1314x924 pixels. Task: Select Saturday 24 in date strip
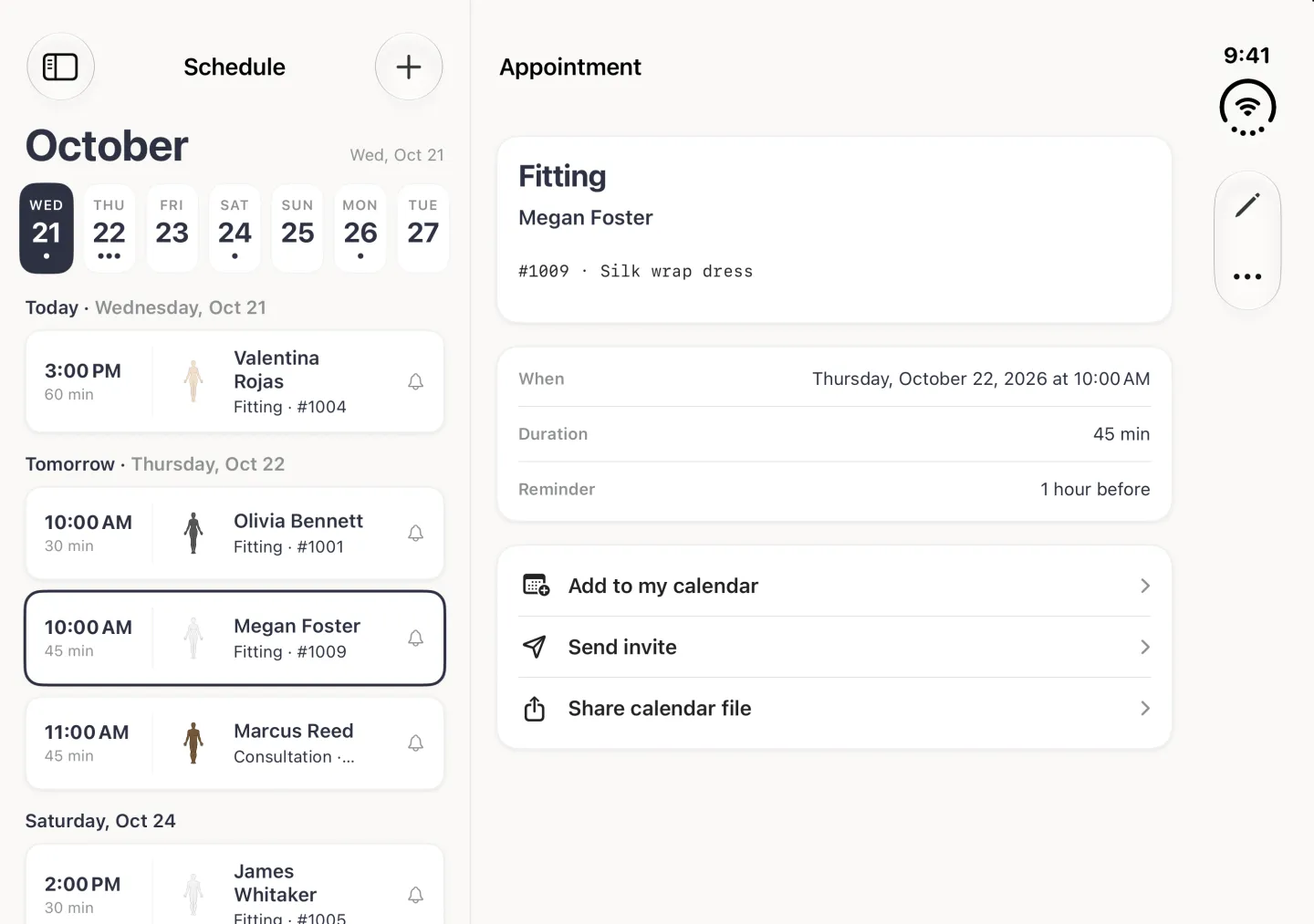235,229
